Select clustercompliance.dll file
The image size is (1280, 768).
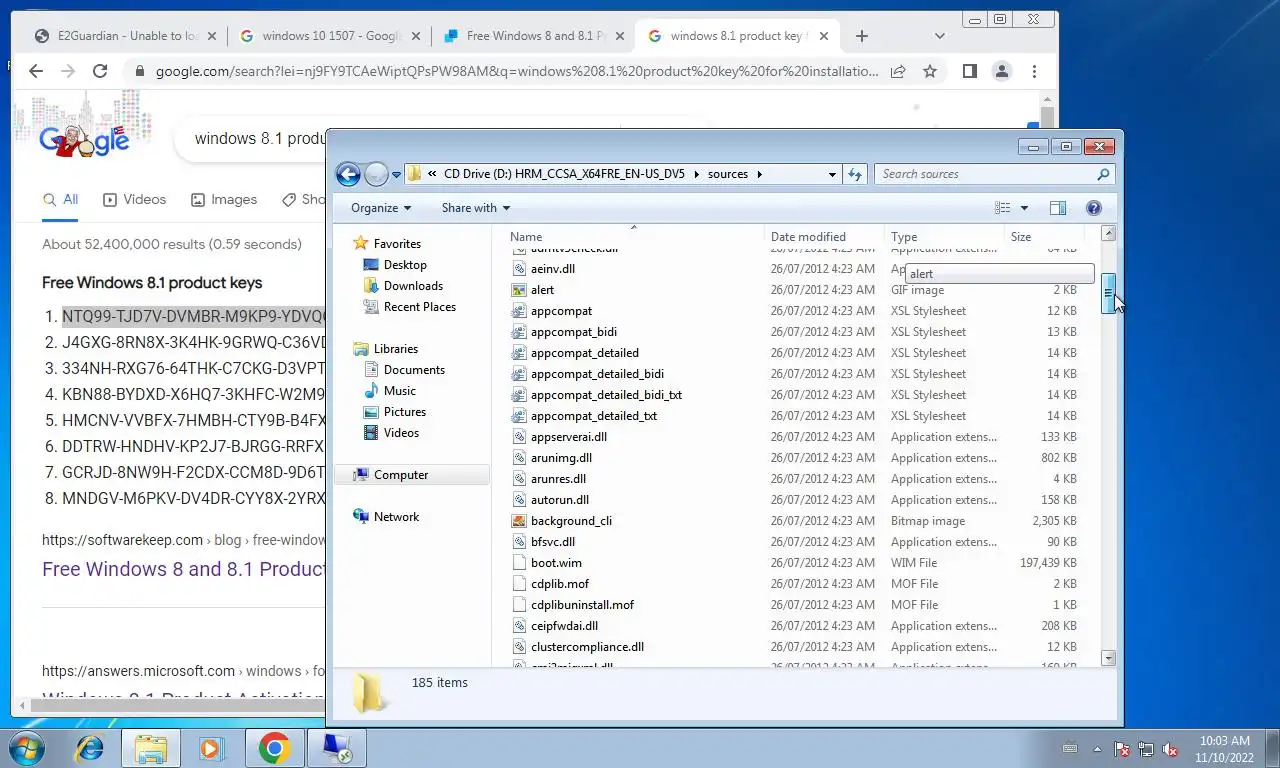tap(587, 647)
